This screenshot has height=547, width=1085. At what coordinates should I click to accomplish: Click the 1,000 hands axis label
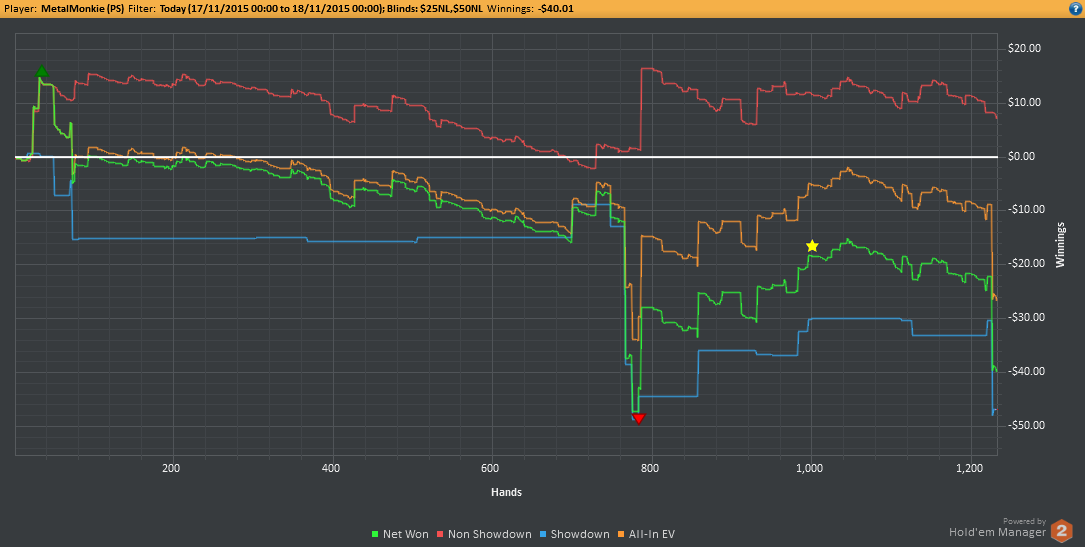coord(810,467)
